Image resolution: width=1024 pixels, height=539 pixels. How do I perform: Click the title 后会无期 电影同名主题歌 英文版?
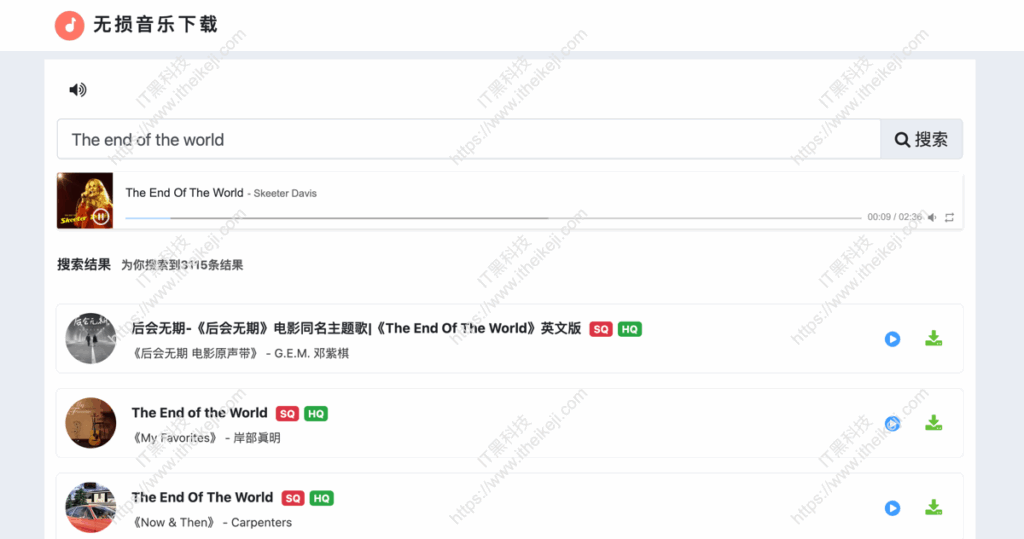357,328
